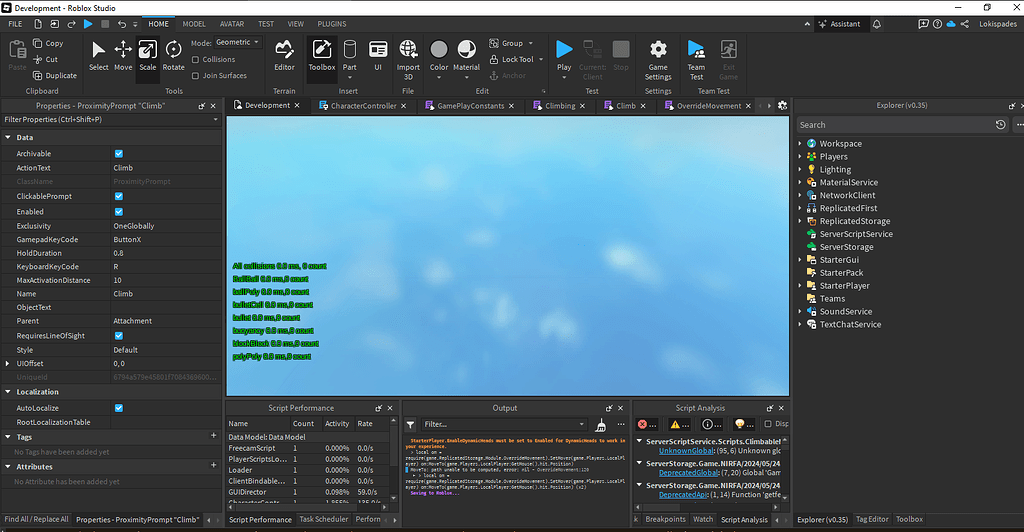Clear output with broom icon
The height and width of the screenshot is (532, 1024).
click(601, 424)
